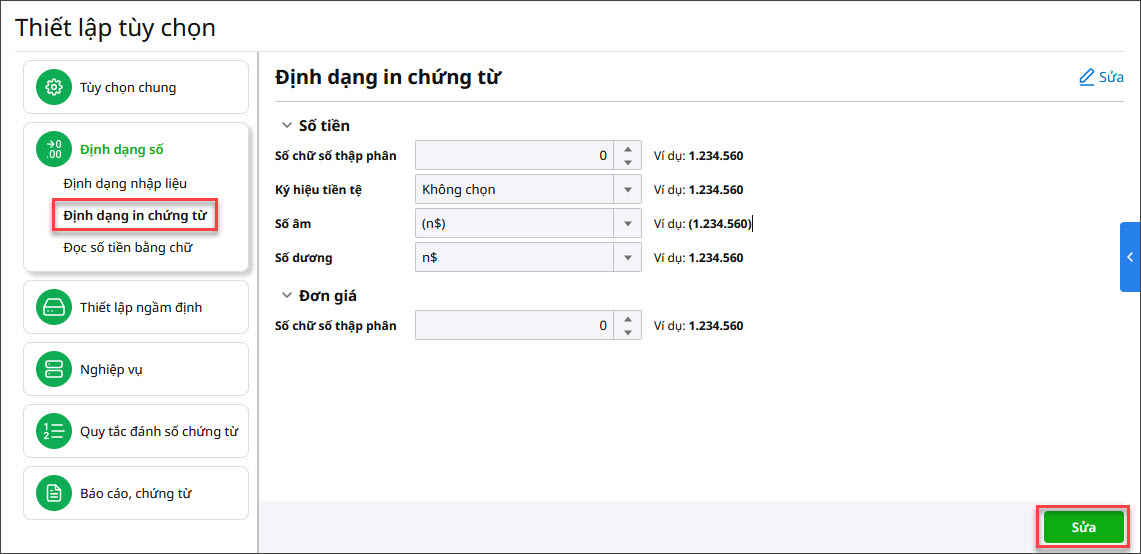Select Định dạng nhập liệu submenu item

pyautogui.click(x=125, y=183)
